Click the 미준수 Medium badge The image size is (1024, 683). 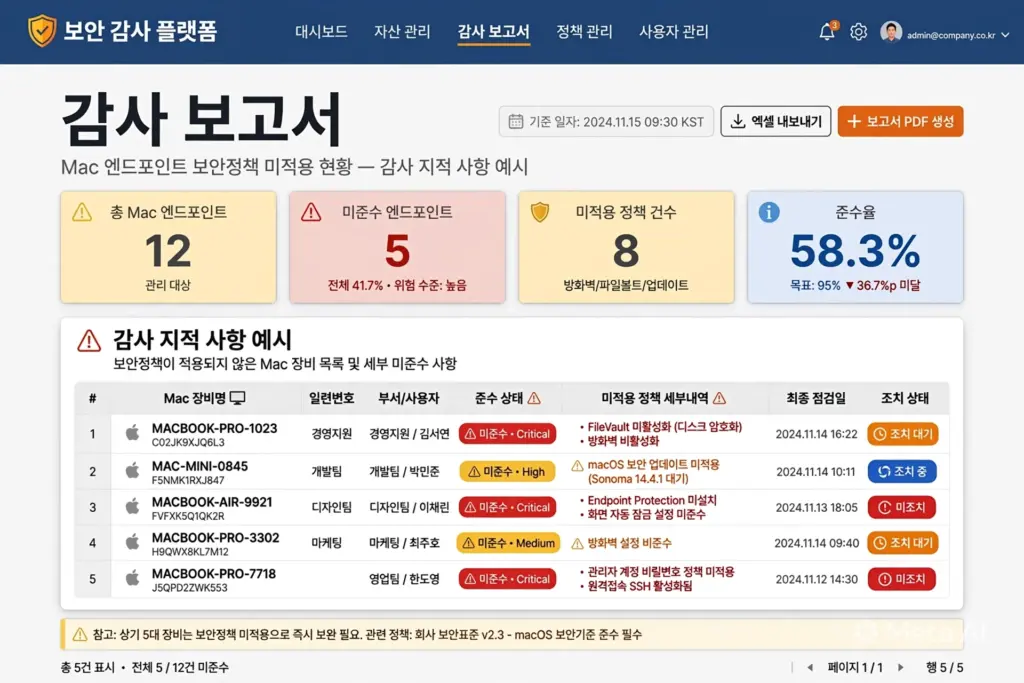pos(508,543)
